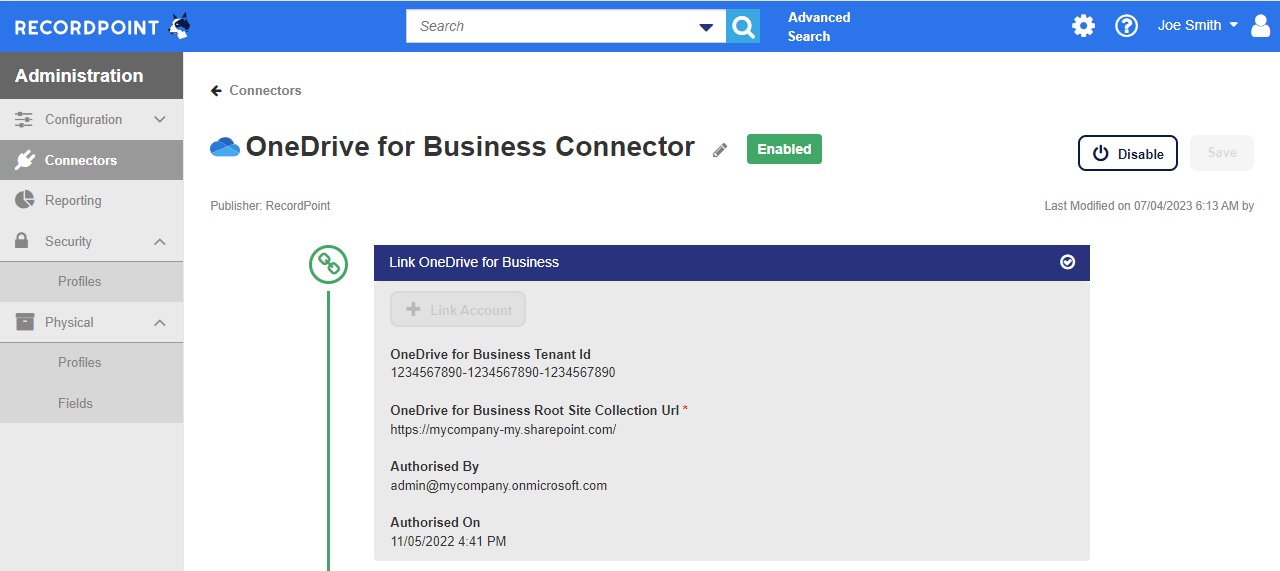1280x571 pixels.
Task: Click the magnifying glass search button
Action: (743, 26)
